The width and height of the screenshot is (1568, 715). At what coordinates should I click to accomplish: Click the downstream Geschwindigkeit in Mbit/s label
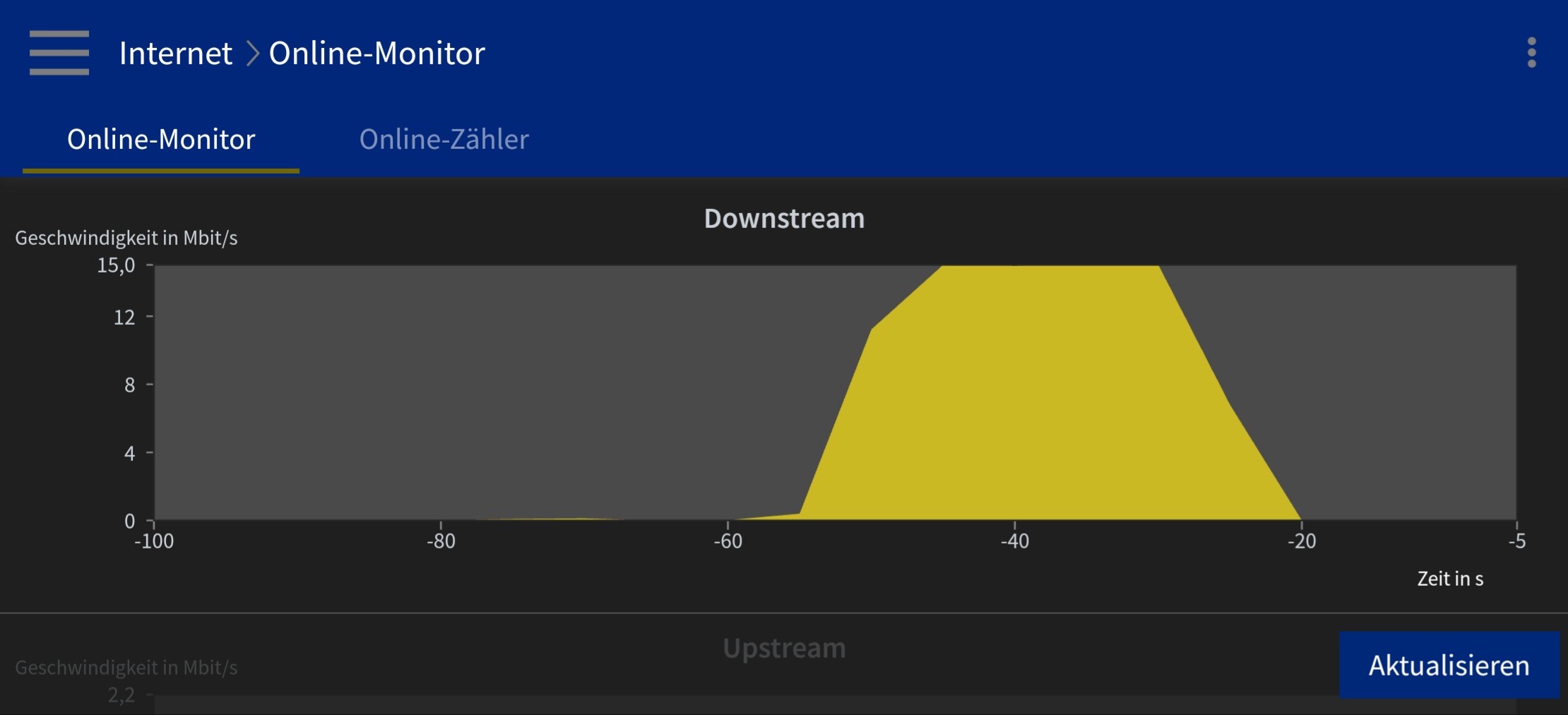tap(126, 238)
